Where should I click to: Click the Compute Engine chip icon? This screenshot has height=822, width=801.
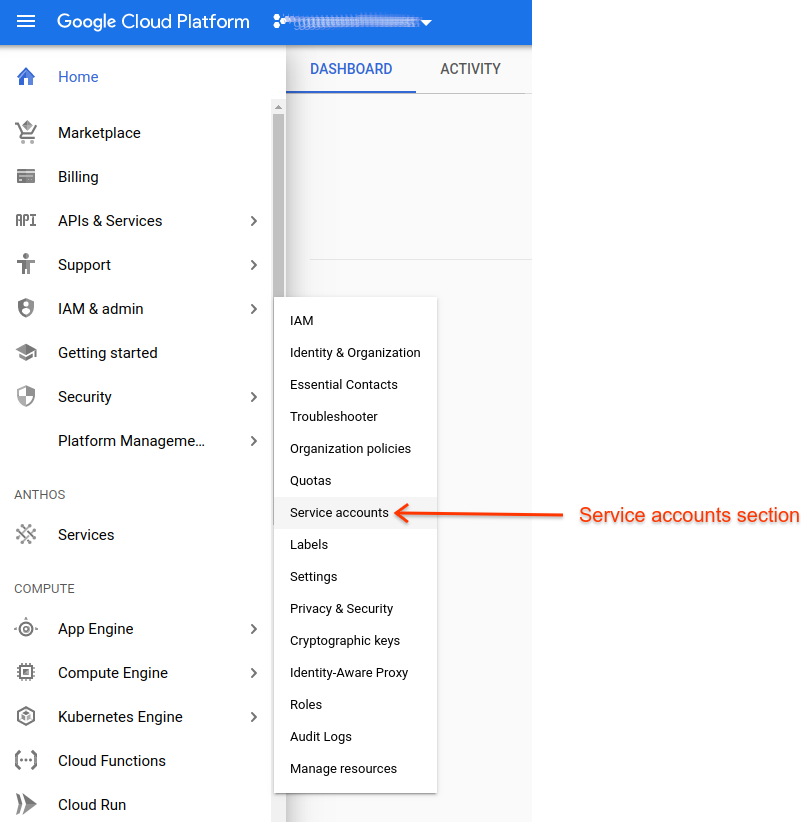coord(26,673)
